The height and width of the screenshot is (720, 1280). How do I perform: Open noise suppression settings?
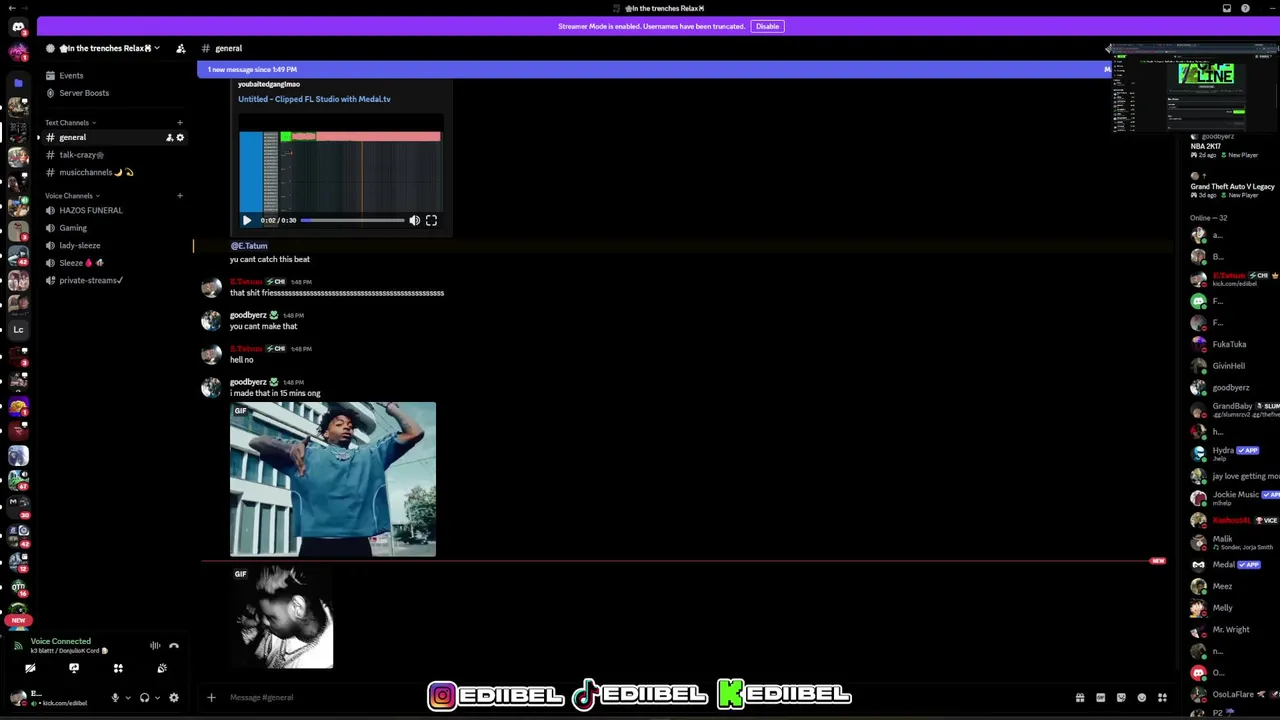155,646
